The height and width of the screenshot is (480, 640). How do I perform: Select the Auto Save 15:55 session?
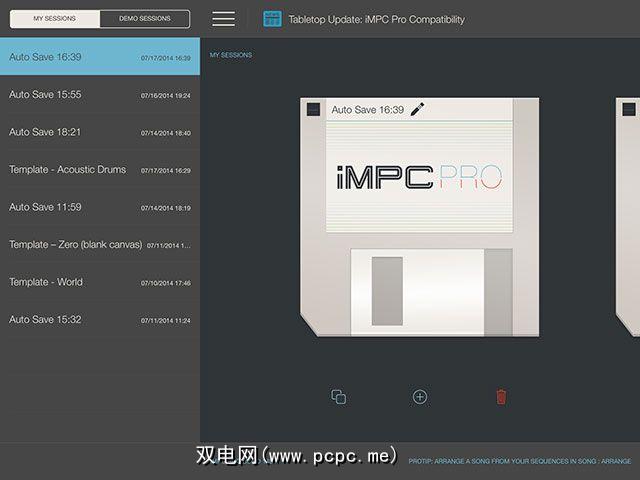tap(100, 94)
